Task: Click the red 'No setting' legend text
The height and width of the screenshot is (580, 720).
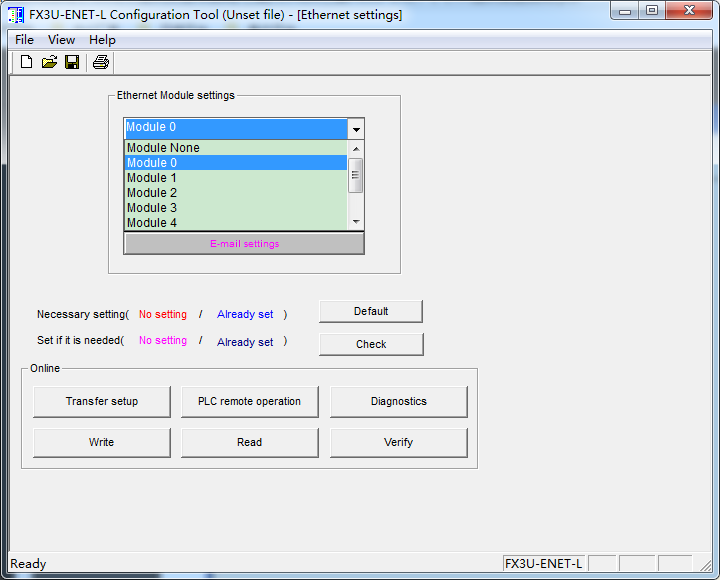Action: click(x=163, y=314)
